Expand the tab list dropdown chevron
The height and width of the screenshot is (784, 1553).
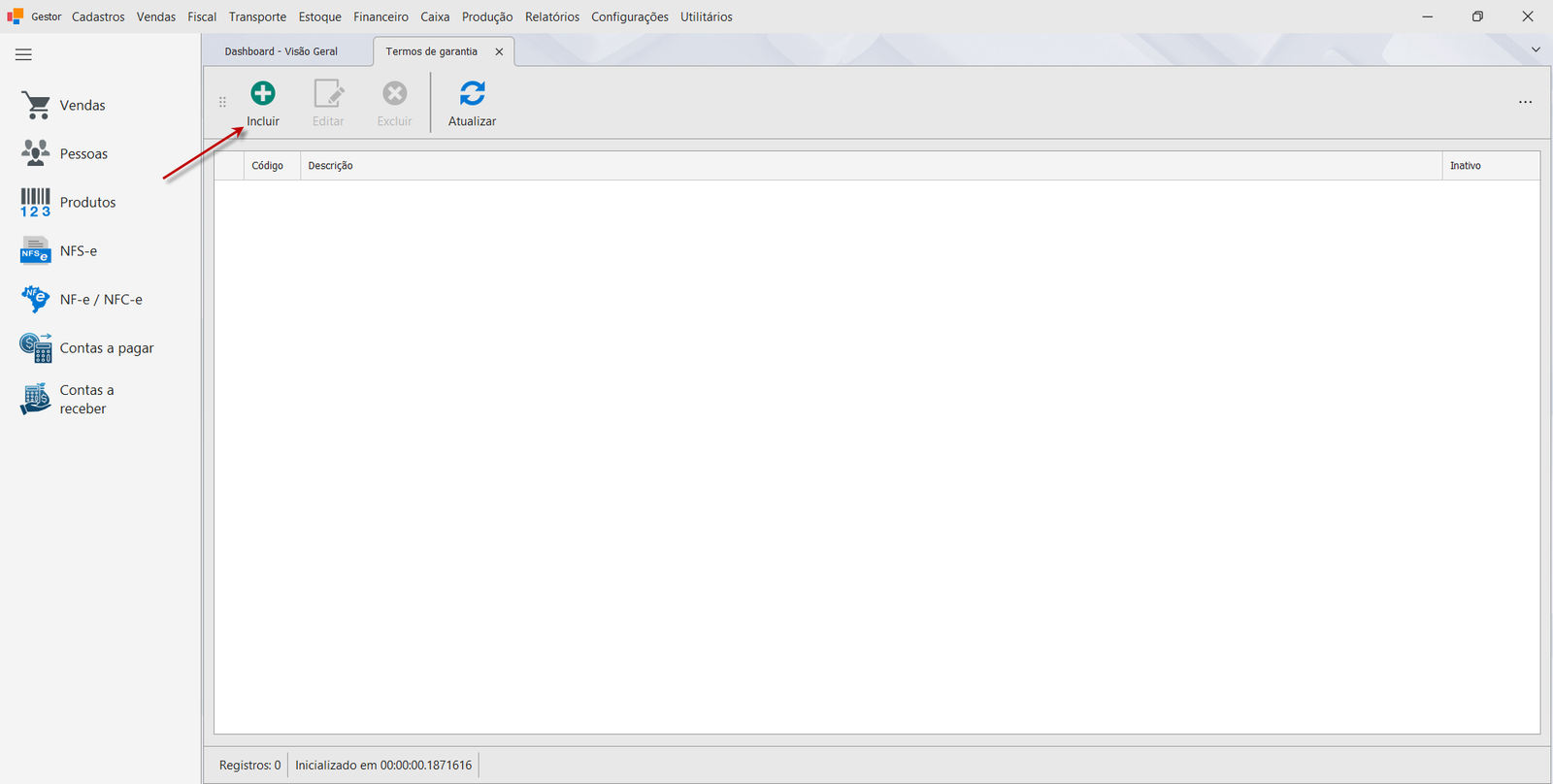point(1536,49)
